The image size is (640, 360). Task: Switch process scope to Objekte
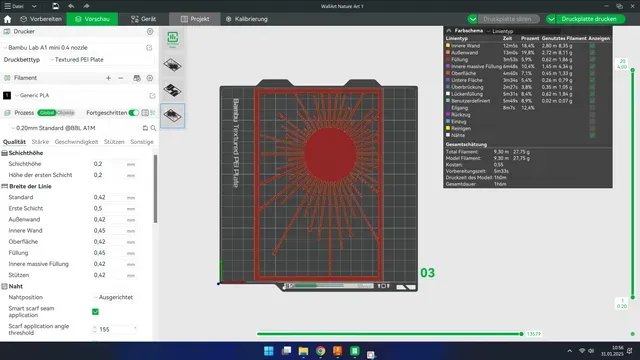[x=66, y=113]
